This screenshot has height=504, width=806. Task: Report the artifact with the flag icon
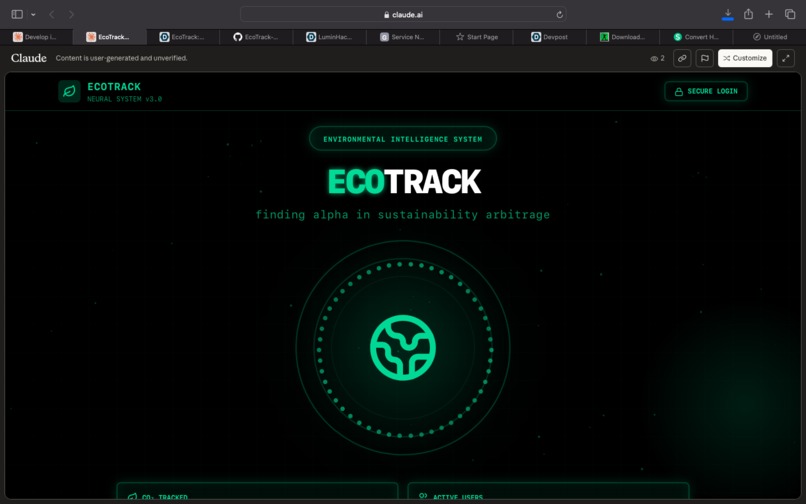705,58
